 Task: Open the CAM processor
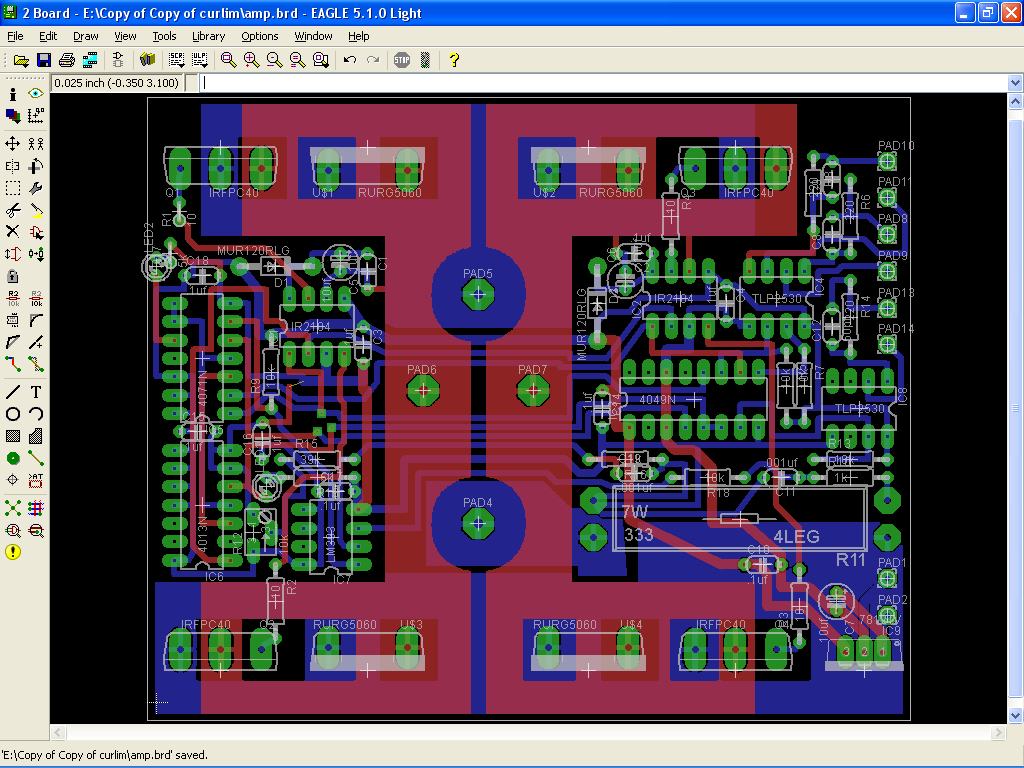tap(90, 61)
